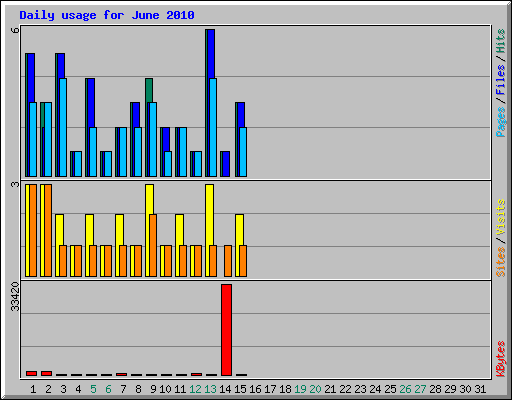Click day label "4" on the x-axis
The image size is (512, 400).
(x=78, y=389)
